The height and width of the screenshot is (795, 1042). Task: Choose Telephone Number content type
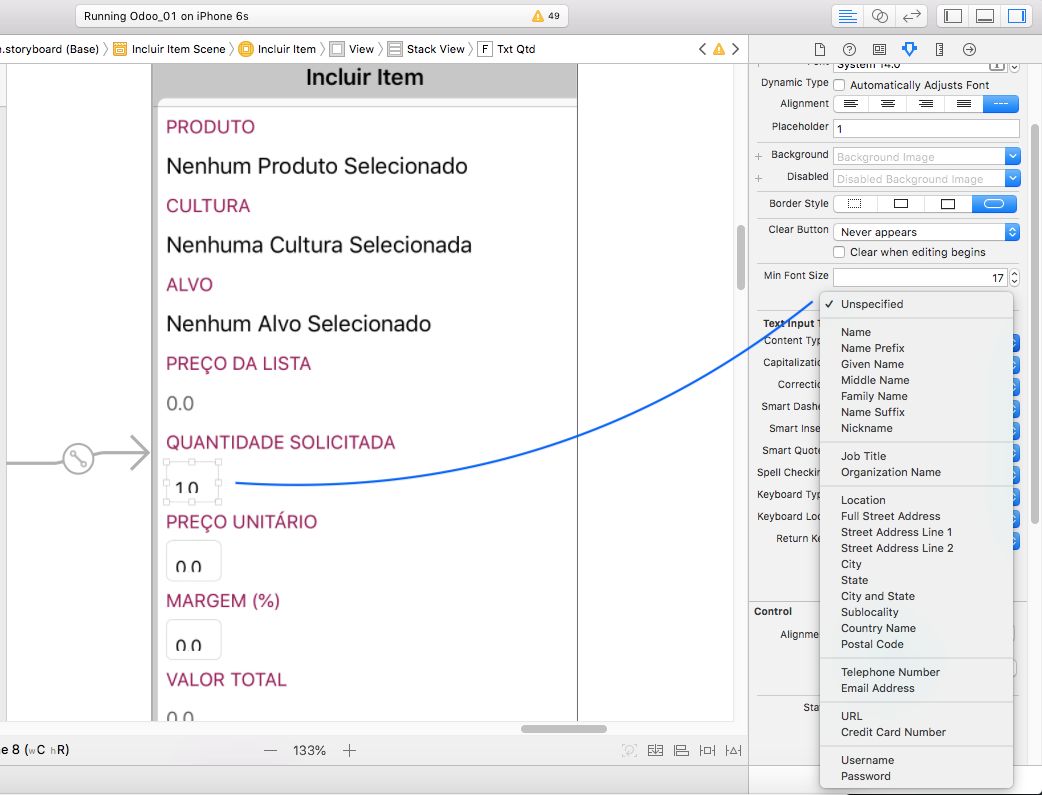(916, 672)
